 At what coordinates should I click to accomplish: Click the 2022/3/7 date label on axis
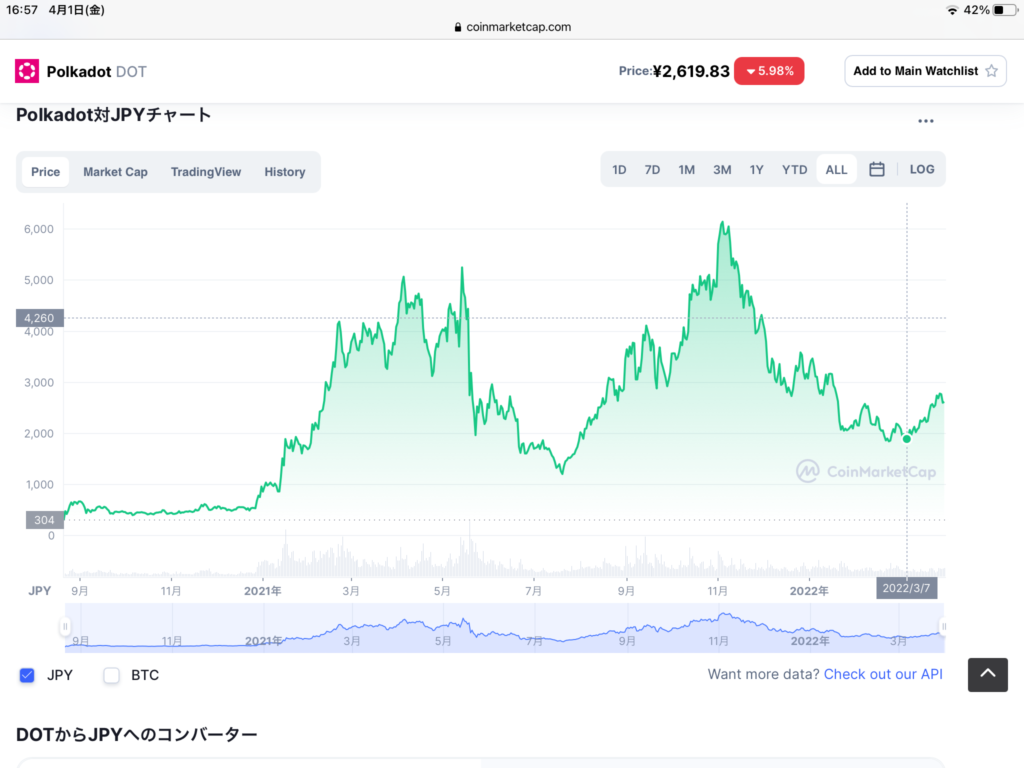906,588
